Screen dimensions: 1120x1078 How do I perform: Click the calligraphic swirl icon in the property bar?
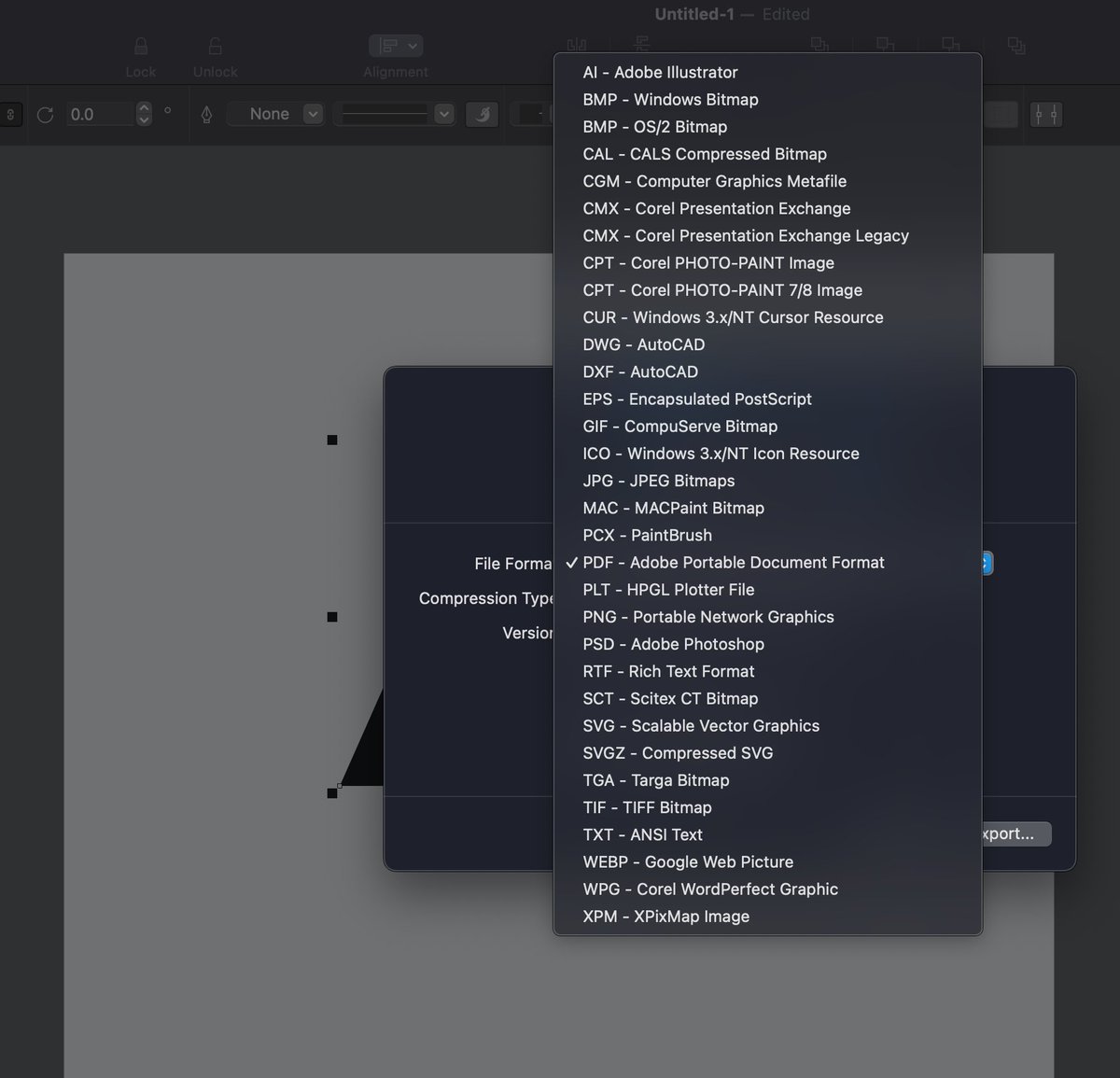tap(482, 114)
